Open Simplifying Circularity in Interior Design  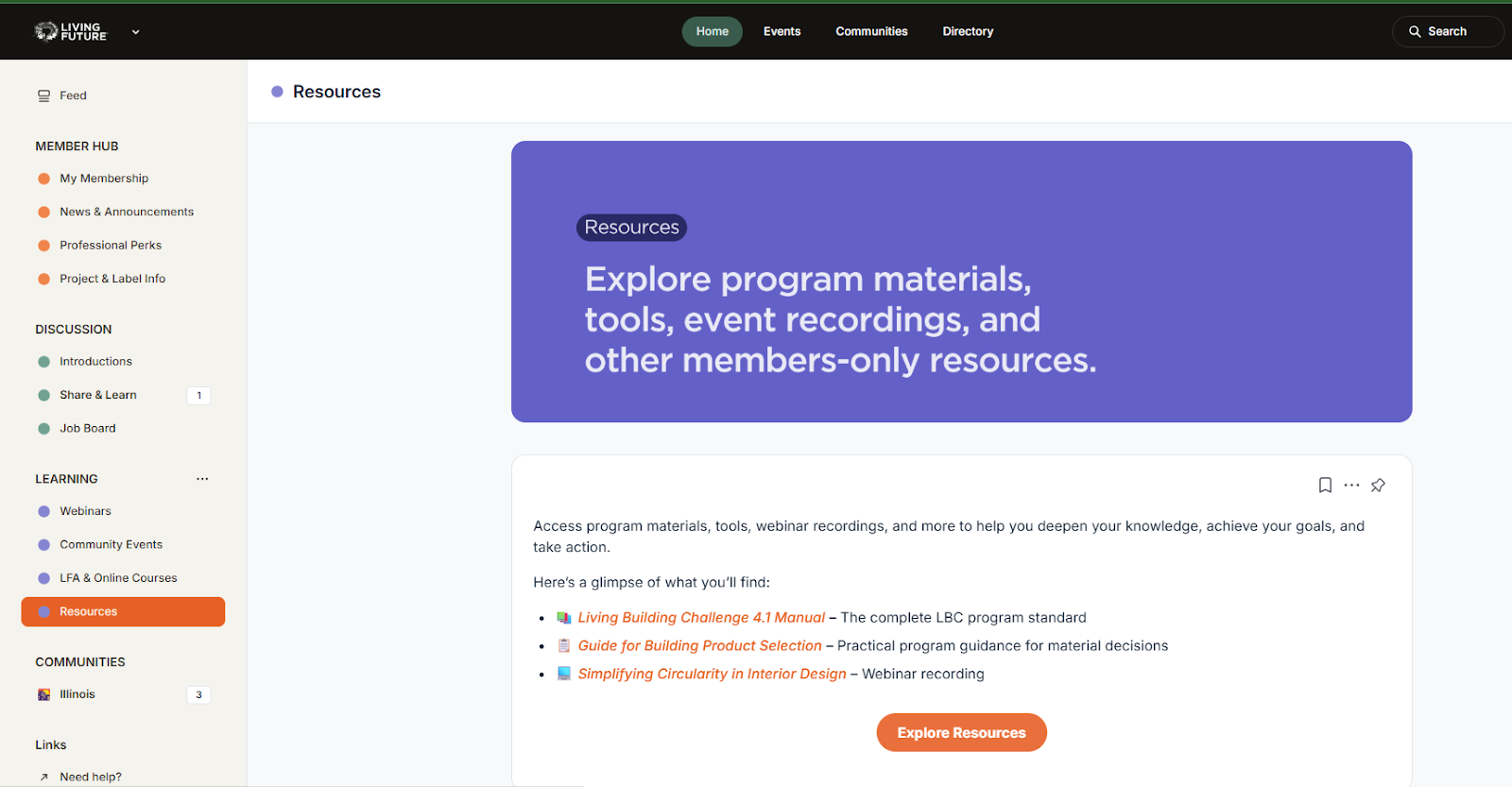pyautogui.click(x=712, y=675)
